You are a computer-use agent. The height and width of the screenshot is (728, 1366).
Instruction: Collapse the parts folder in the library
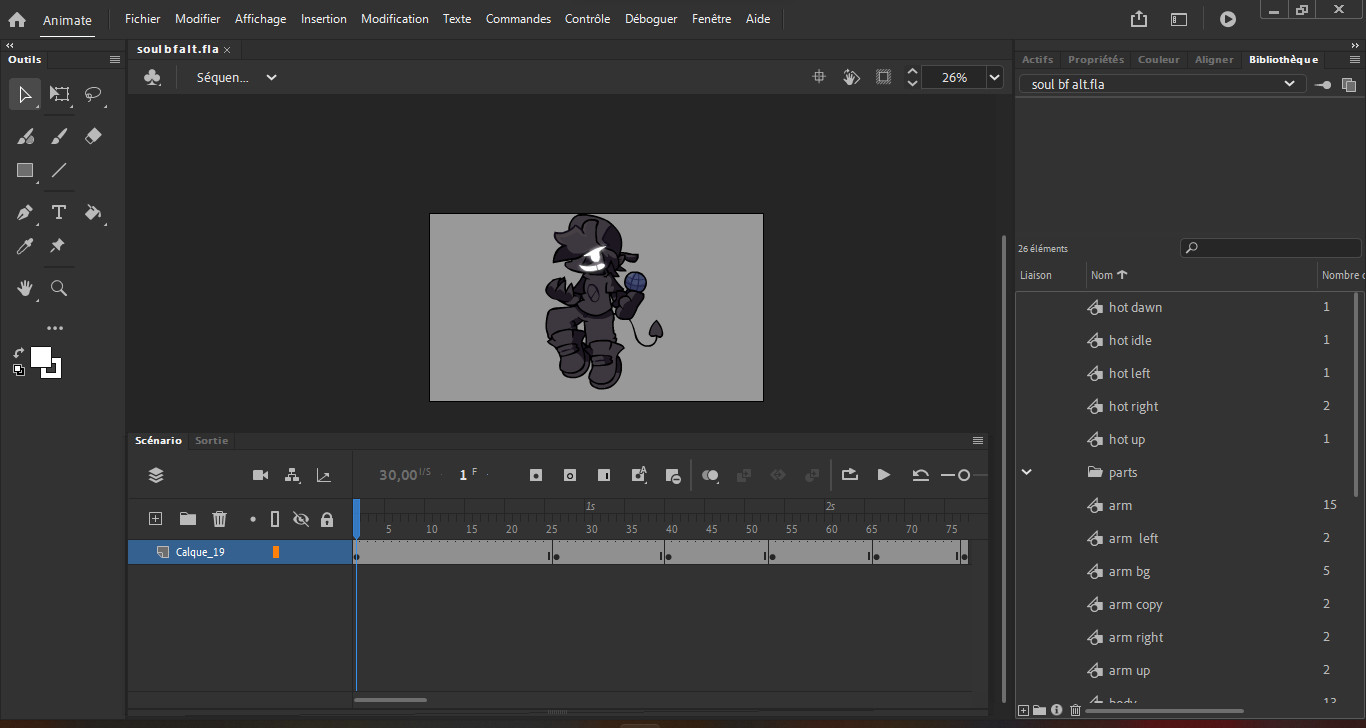point(1027,471)
